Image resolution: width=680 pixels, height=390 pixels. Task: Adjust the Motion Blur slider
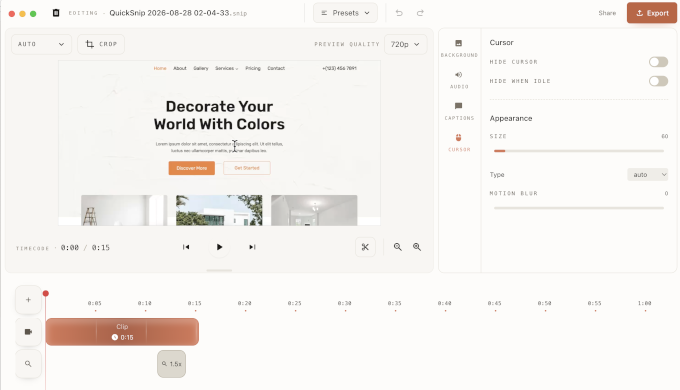click(x=579, y=208)
